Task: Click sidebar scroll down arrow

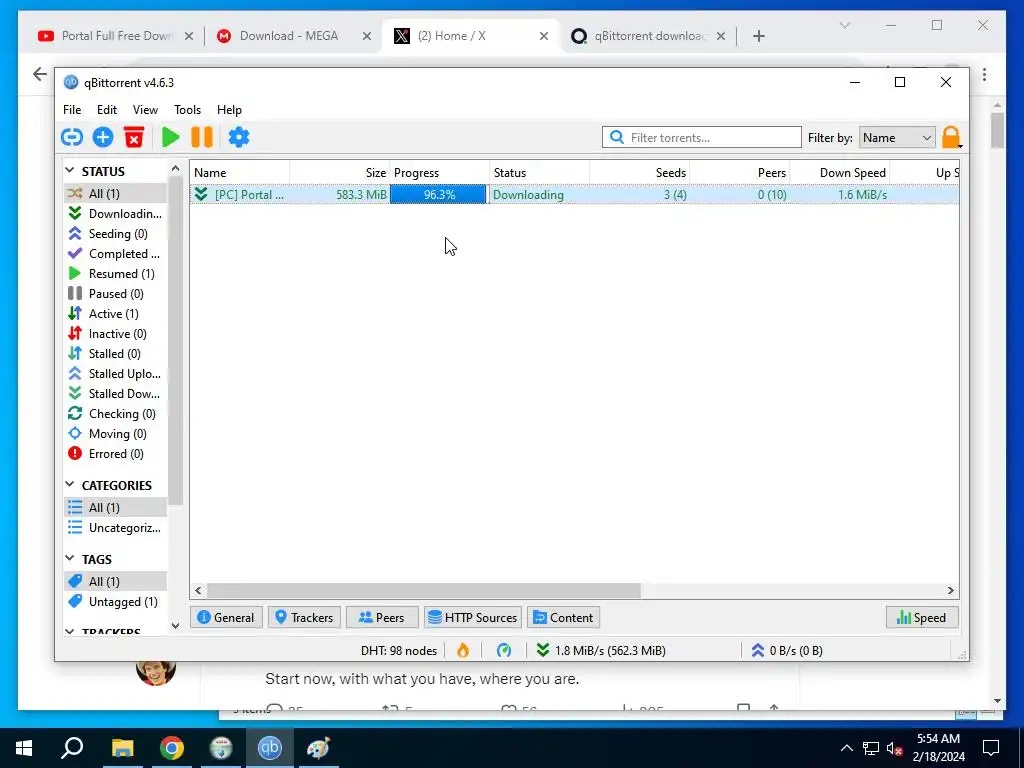Action: [175, 626]
